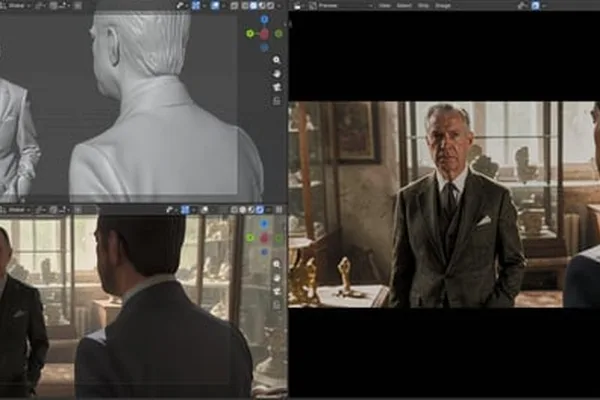Viewport: 600px width, 400px height.
Task: Toggle snapping in top viewport header
Action: (x=53, y=6)
